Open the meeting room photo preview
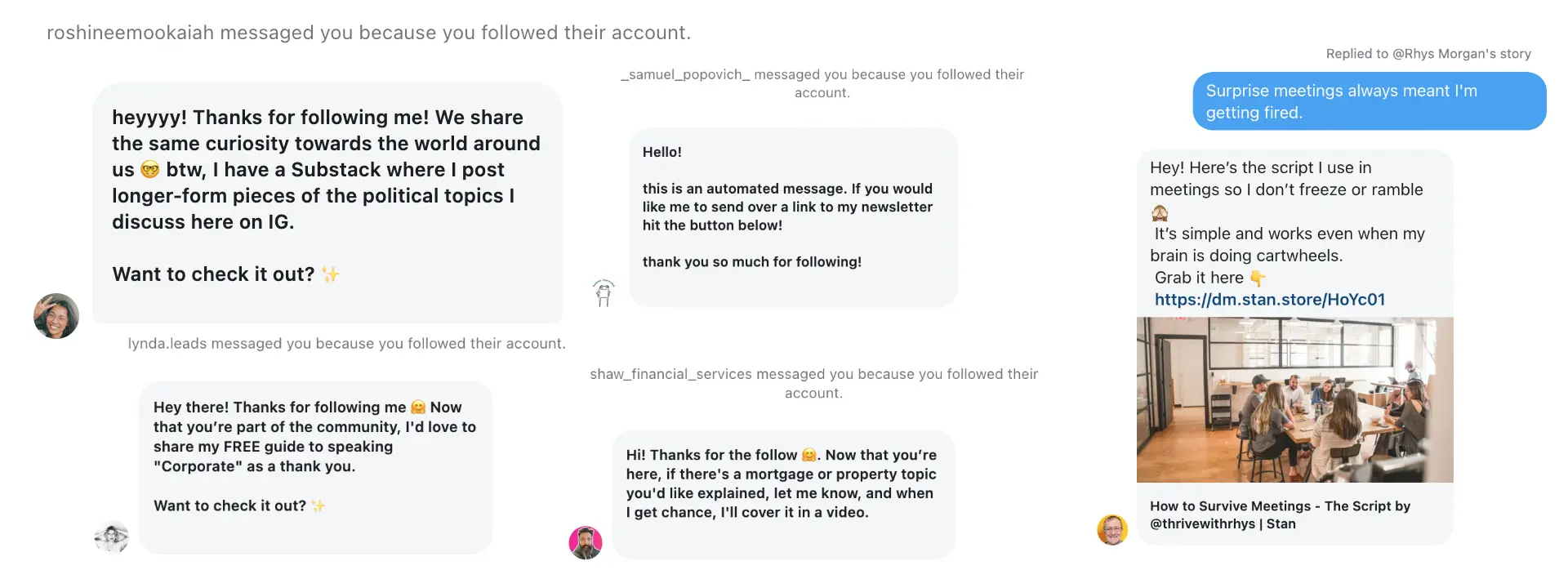The width and height of the screenshot is (1568, 588). click(x=1294, y=399)
